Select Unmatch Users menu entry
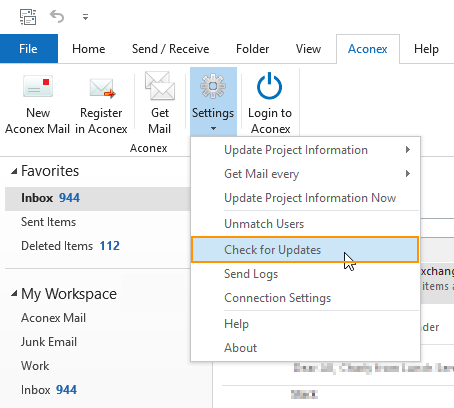 305,224
